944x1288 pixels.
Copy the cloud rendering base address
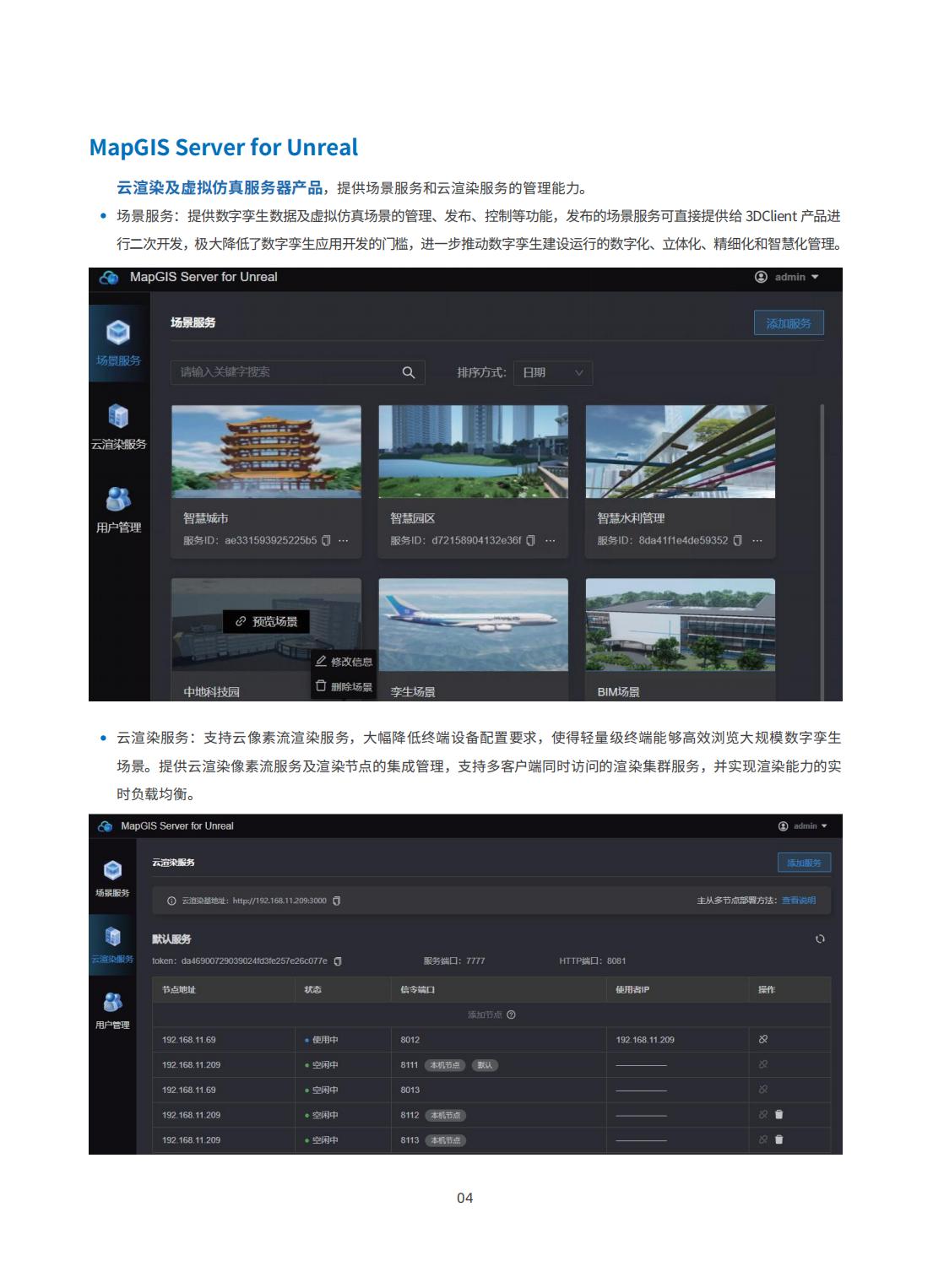point(337,901)
